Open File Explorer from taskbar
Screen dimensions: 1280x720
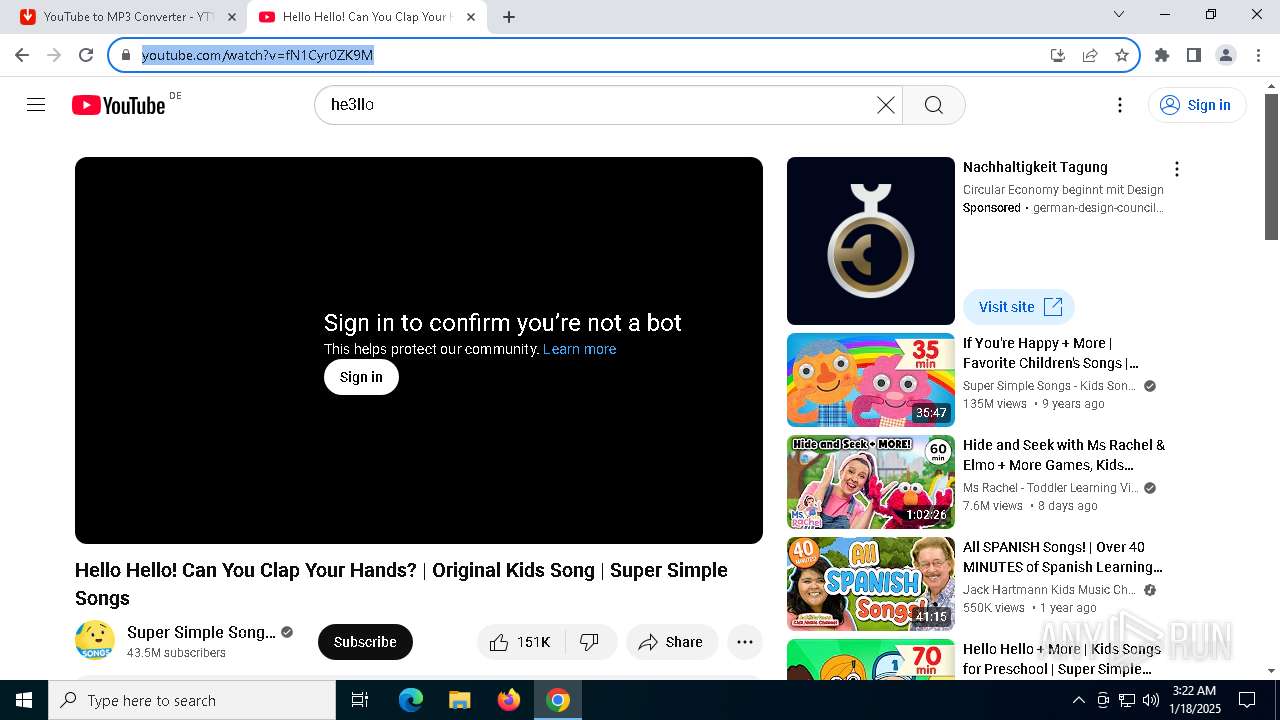[460, 700]
